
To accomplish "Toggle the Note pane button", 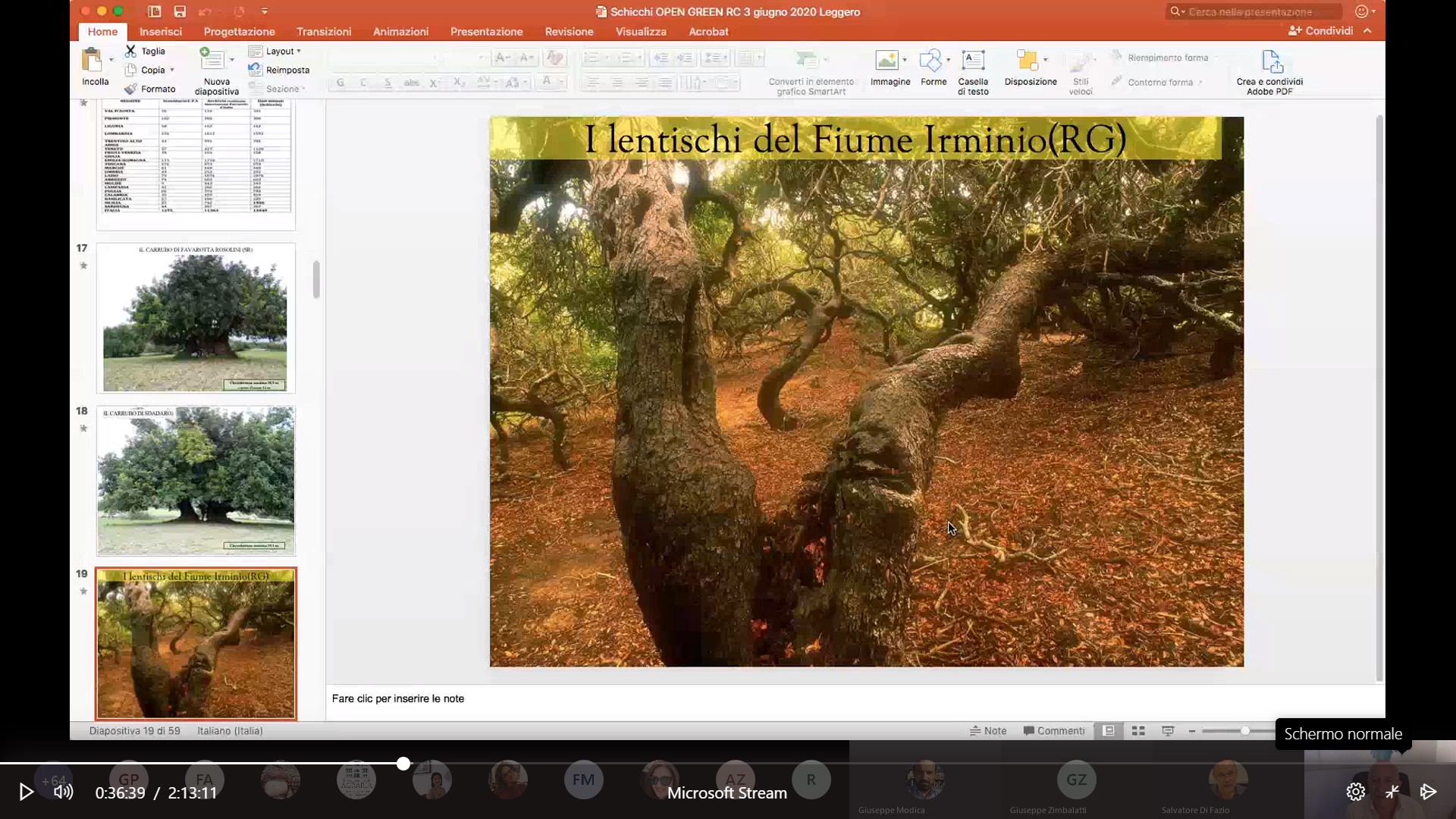I will 988,730.
